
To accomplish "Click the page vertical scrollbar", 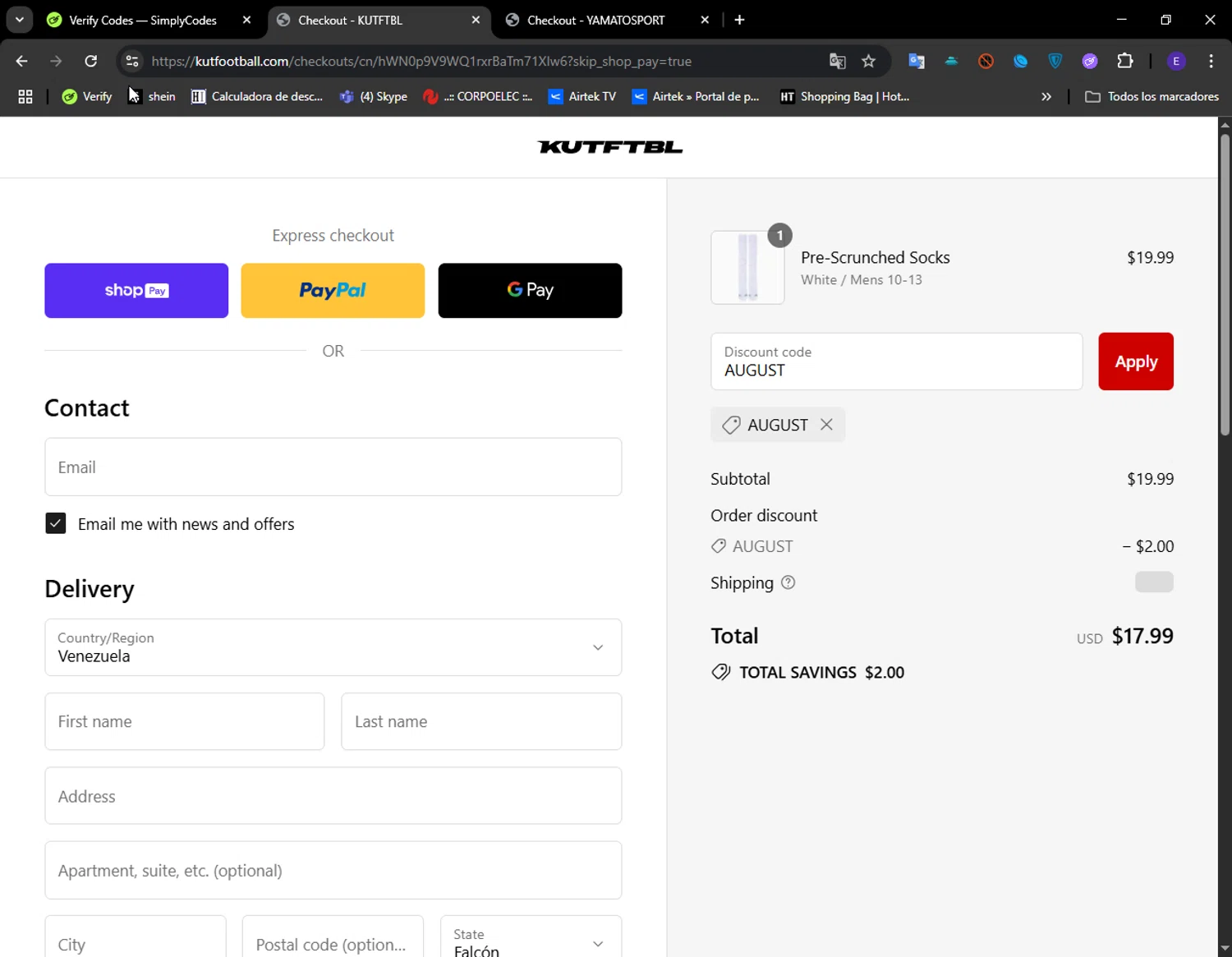I will pyautogui.click(x=1225, y=284).
